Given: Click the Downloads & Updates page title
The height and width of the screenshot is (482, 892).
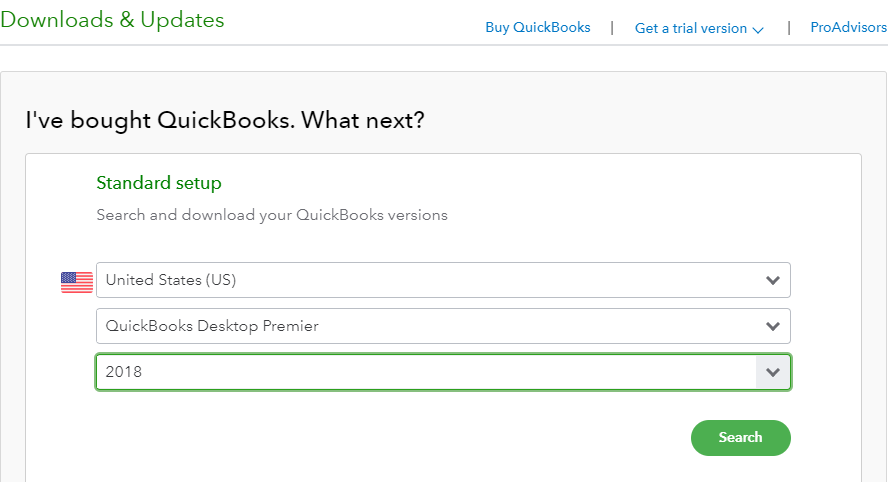Looking at the screenshot, I should [112, 20].
